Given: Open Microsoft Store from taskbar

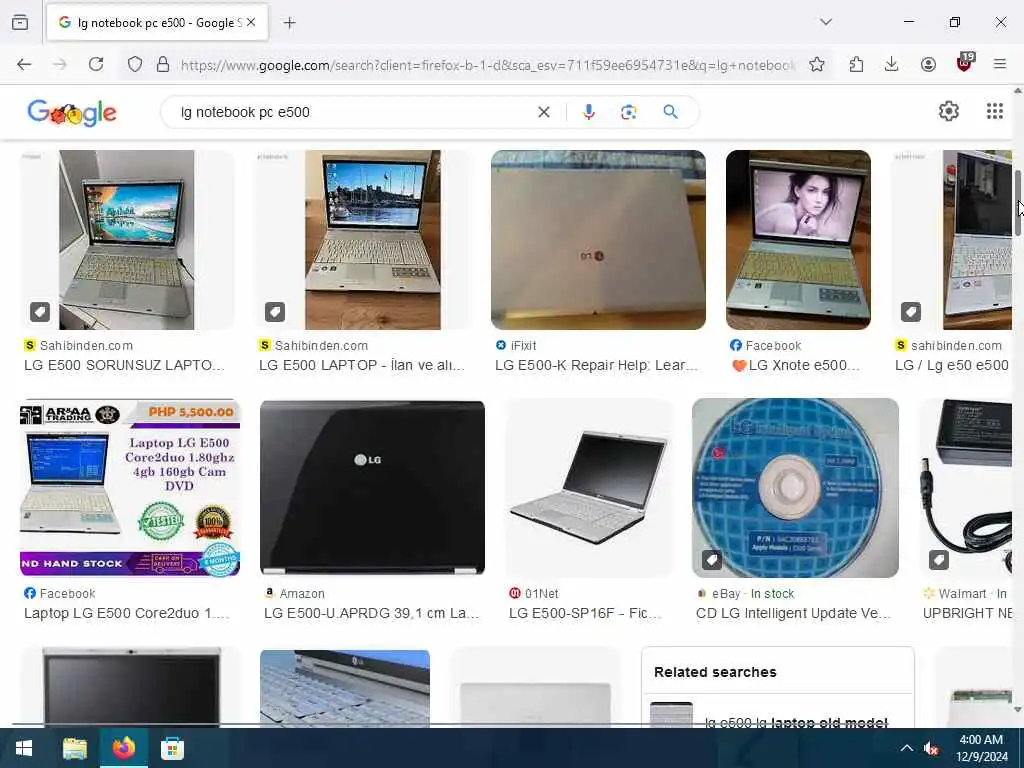Looking at the screenshot, I should click(x=172, y=748).
